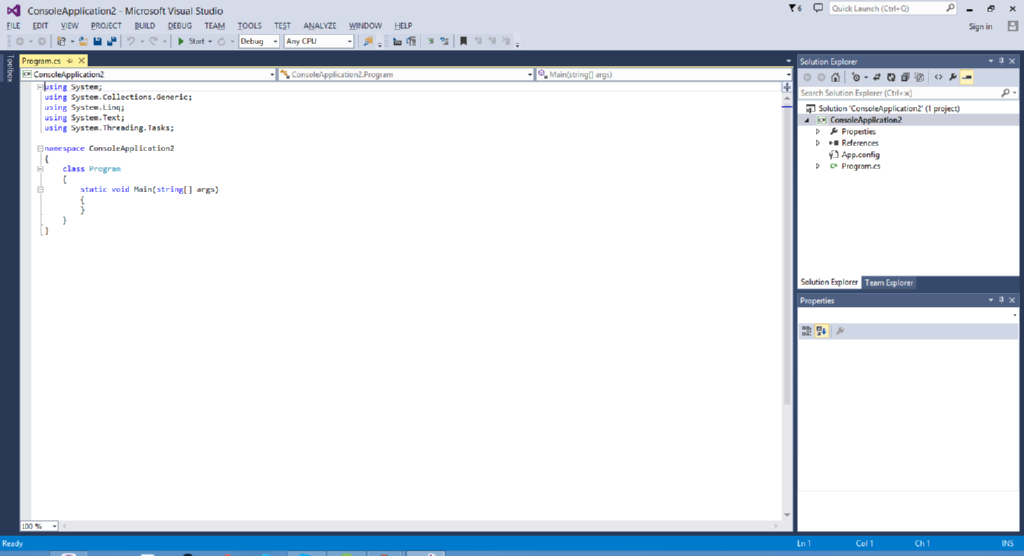Open the EDIT menu

coord(40,26)
